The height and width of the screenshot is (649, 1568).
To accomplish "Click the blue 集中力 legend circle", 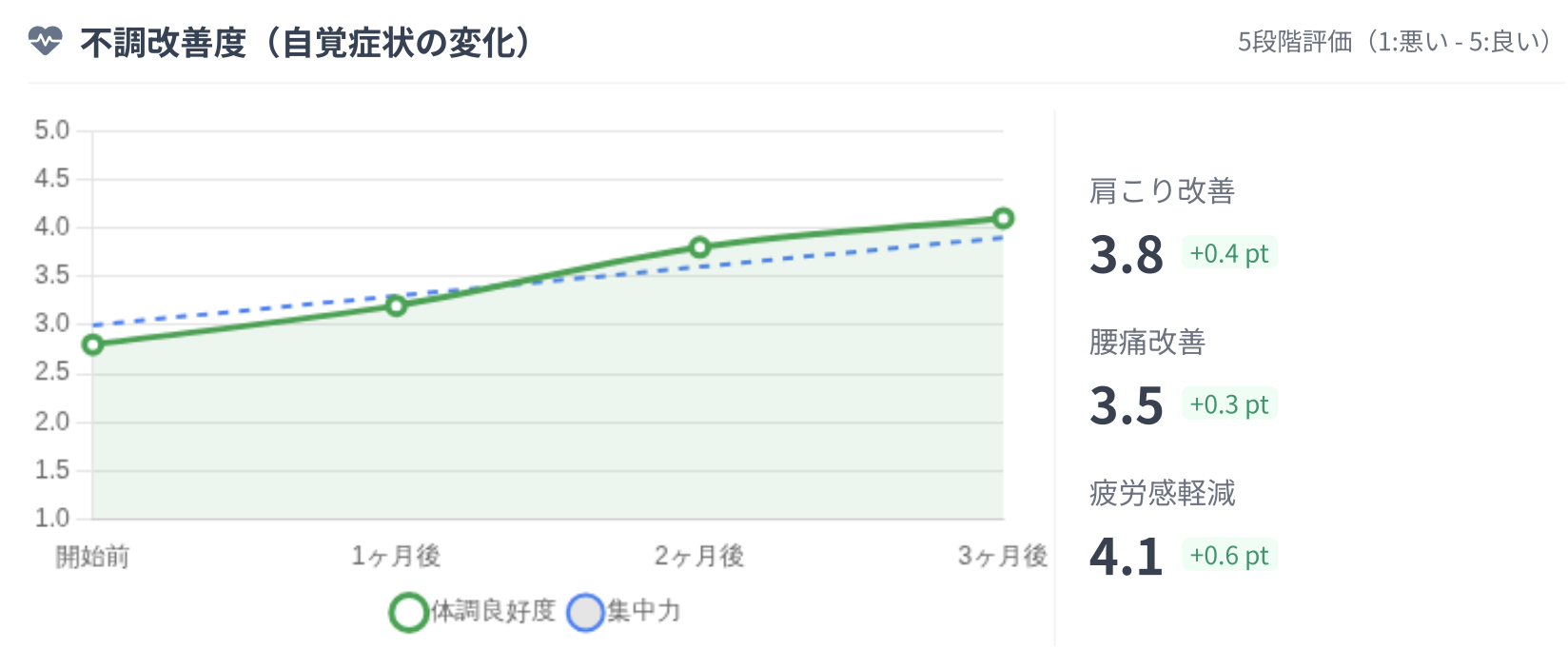I will coord(585,612).
